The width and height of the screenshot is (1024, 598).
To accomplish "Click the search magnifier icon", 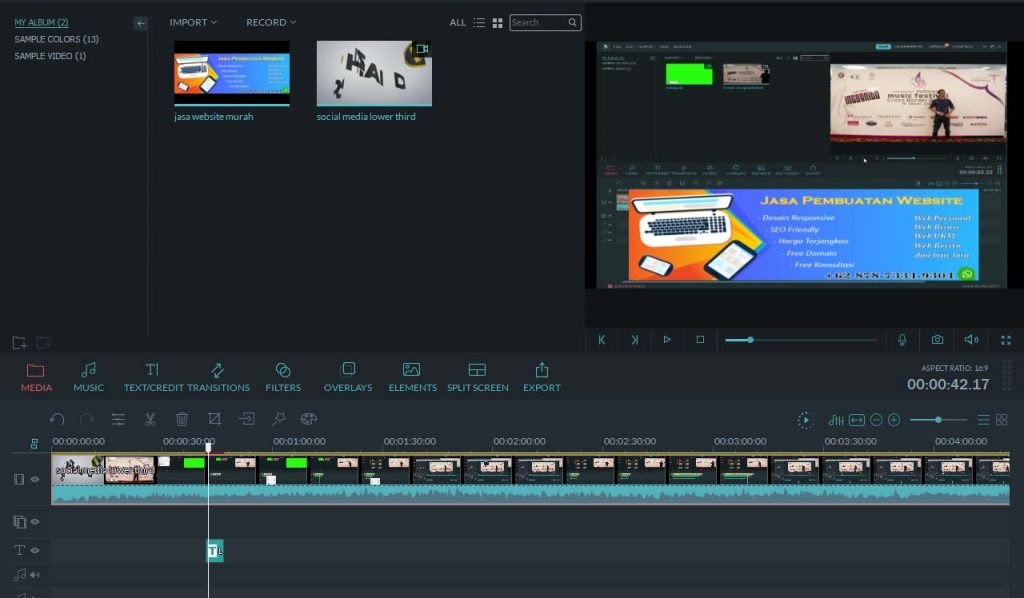I will pyautogui.click(x=572, y=22).
